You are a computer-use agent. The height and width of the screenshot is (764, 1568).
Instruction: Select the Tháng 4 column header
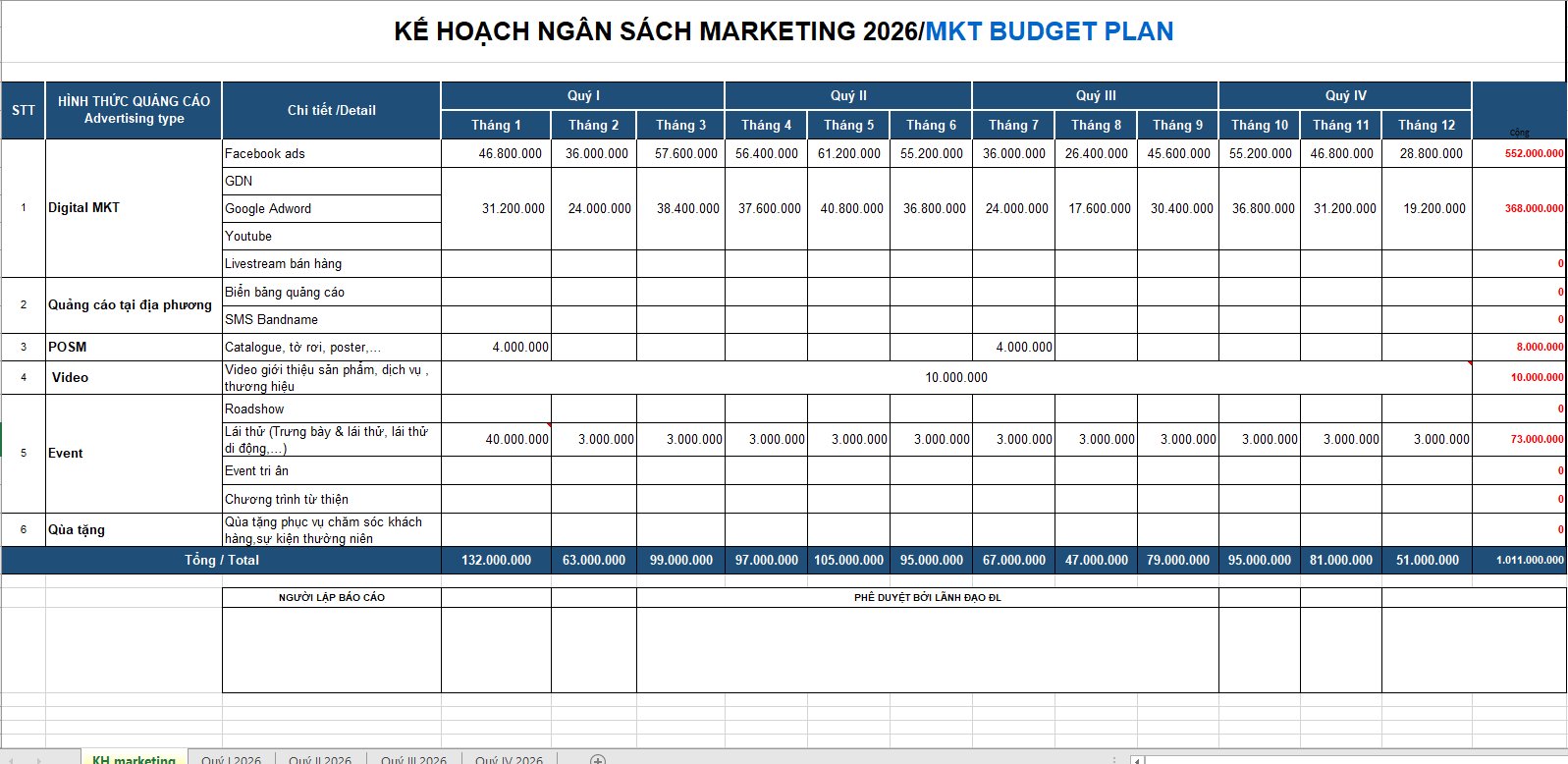pyautogui.click(x=766, y=125)
